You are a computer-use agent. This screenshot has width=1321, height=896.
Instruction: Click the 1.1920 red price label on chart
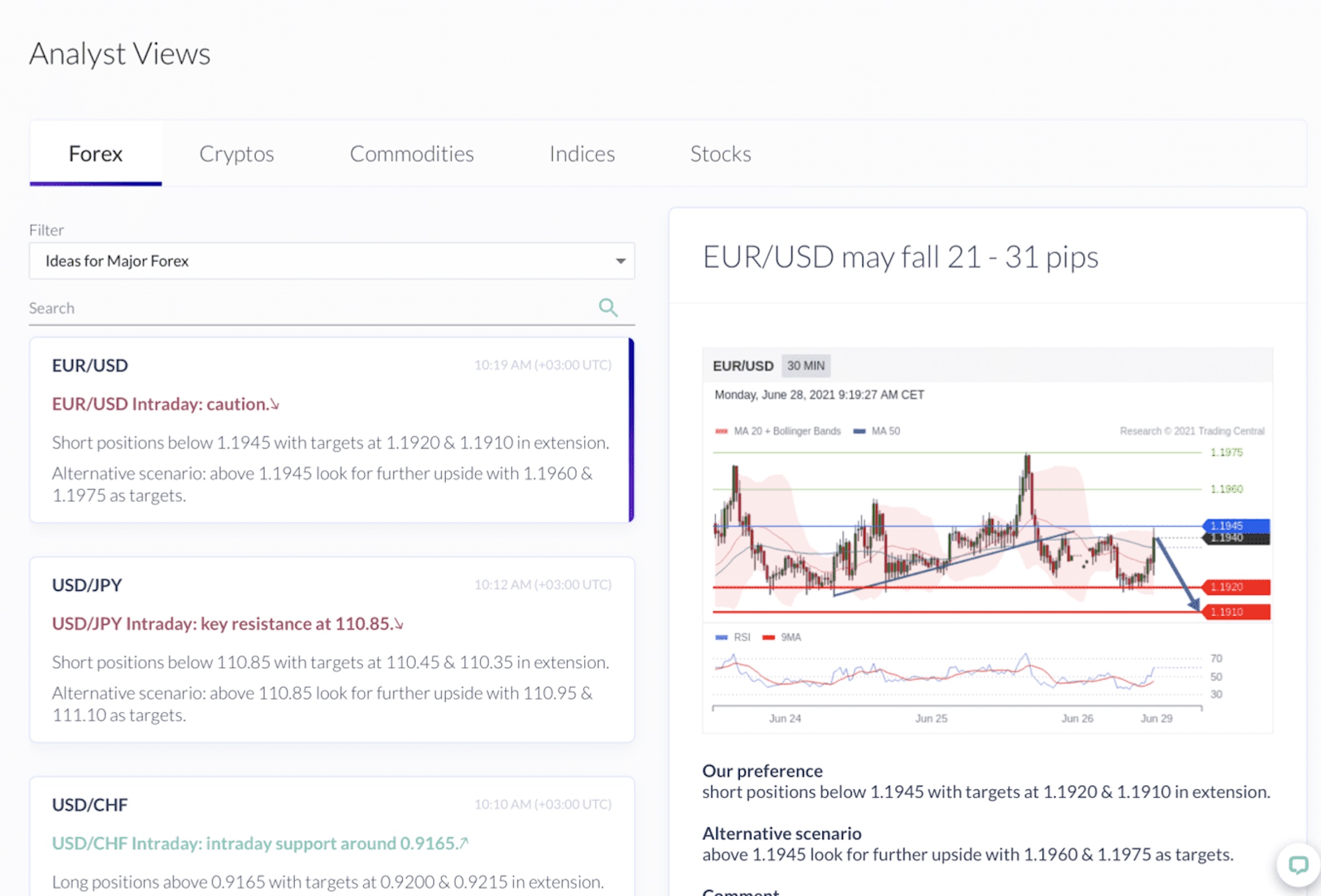click(1236, 587)
